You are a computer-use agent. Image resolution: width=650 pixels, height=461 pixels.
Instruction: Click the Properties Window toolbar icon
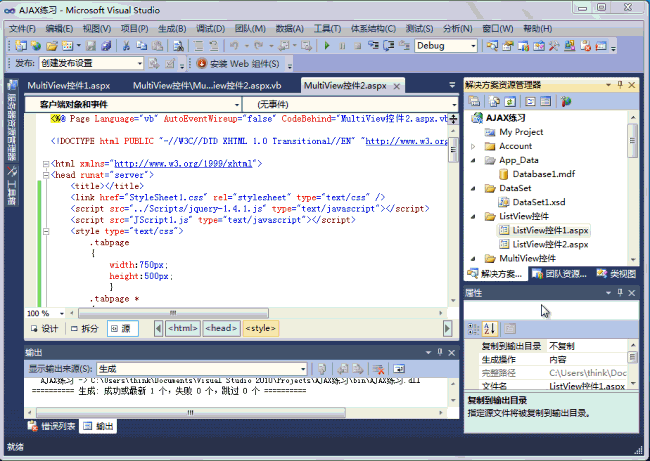[507, 46]
